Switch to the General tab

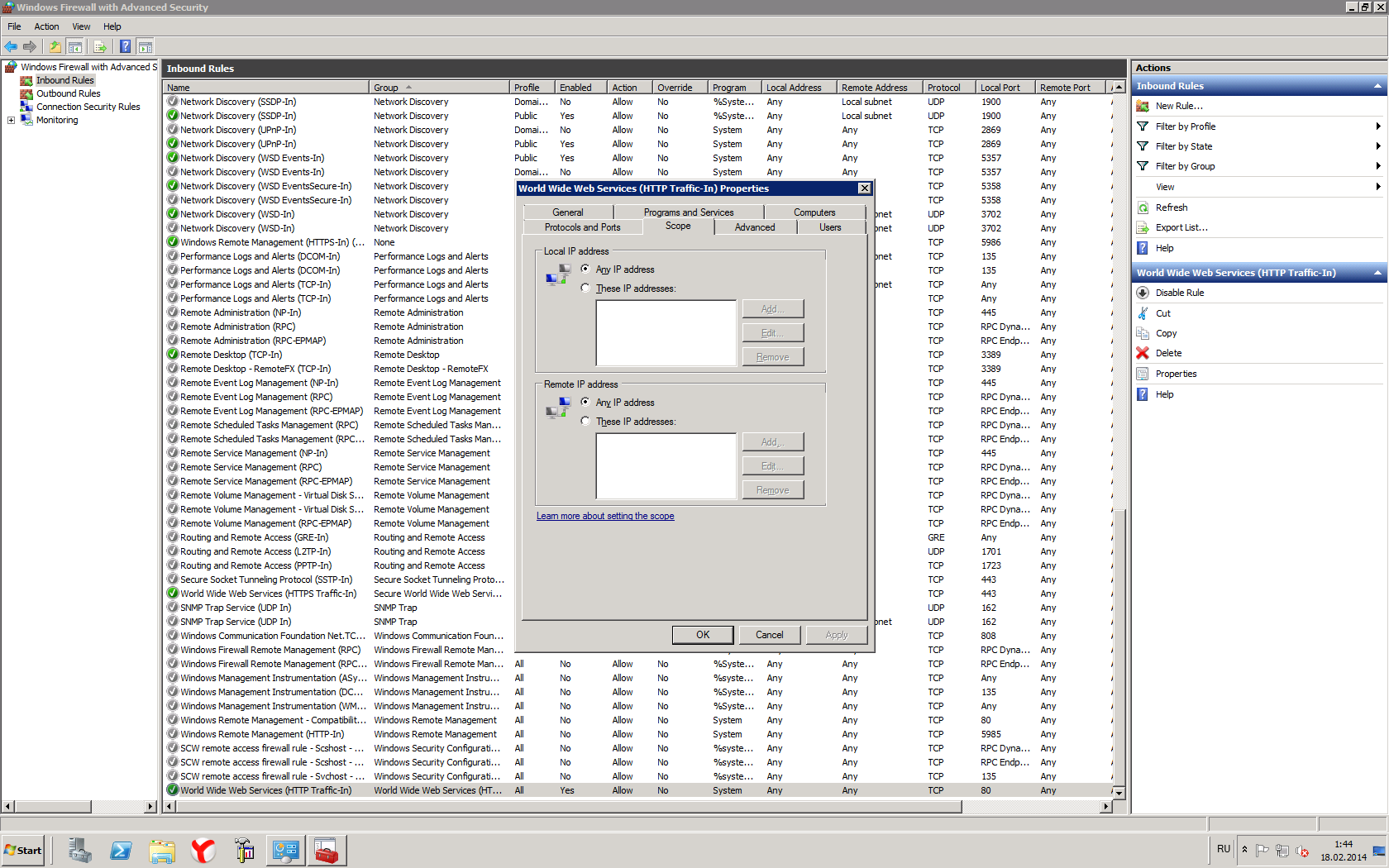(x=568, y=212)
